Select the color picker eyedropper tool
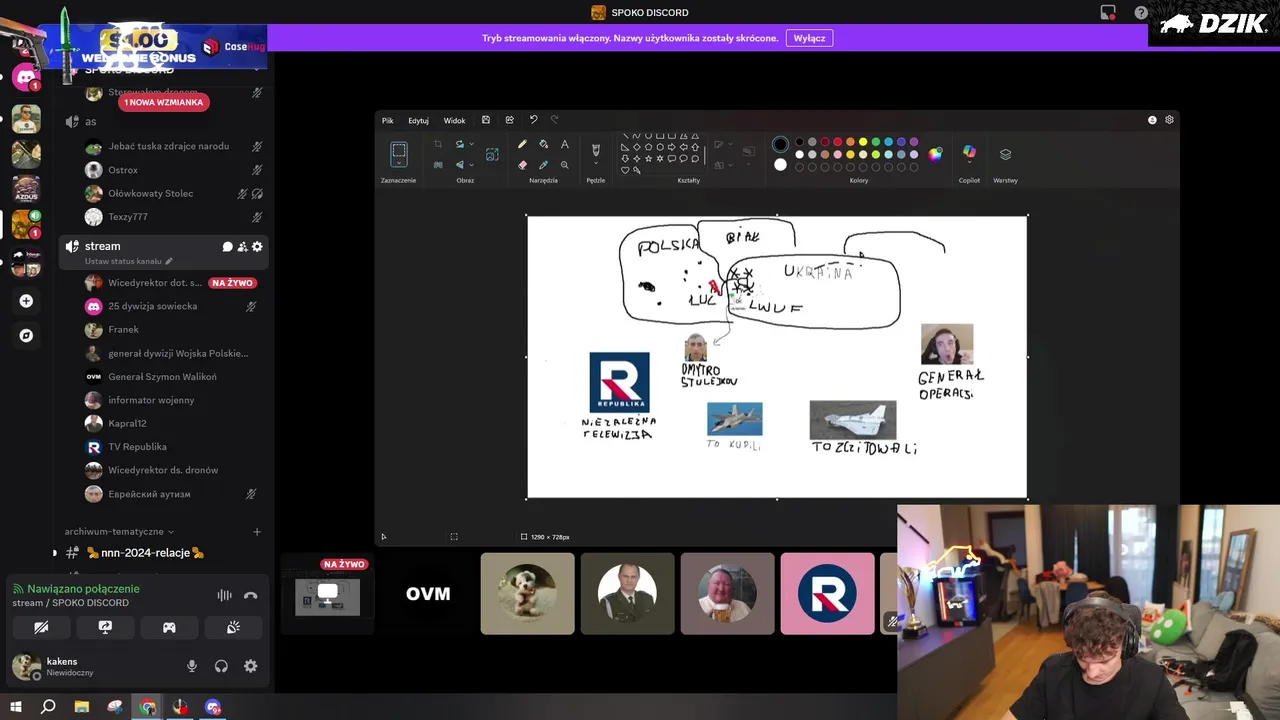 [543, 165]
